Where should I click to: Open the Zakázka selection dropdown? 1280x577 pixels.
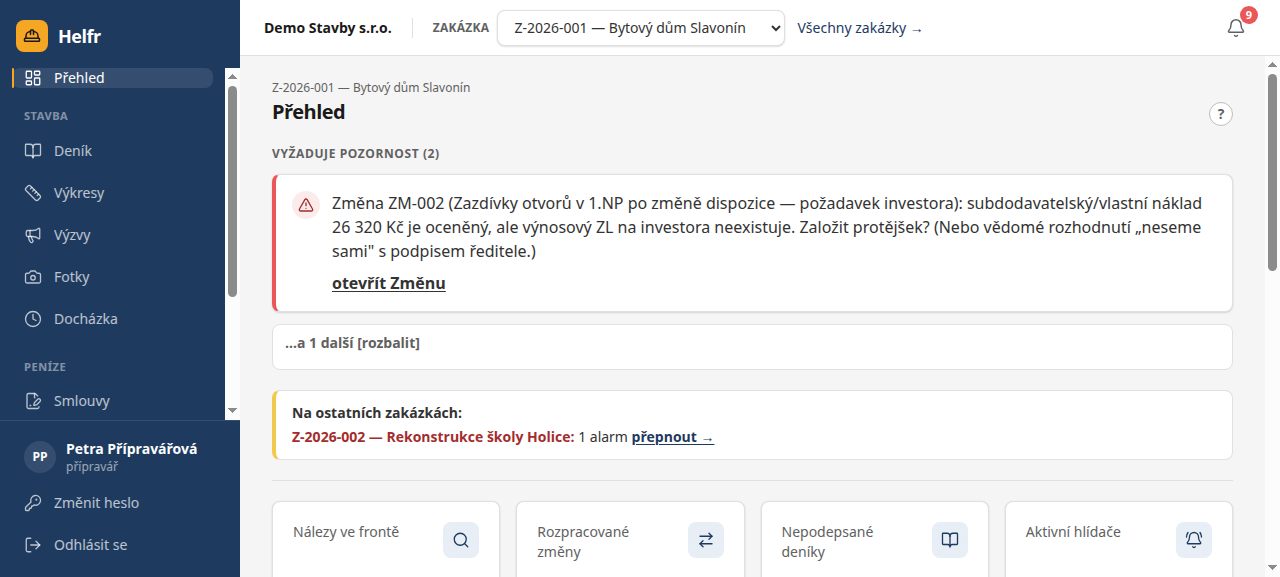click(641, 28)
